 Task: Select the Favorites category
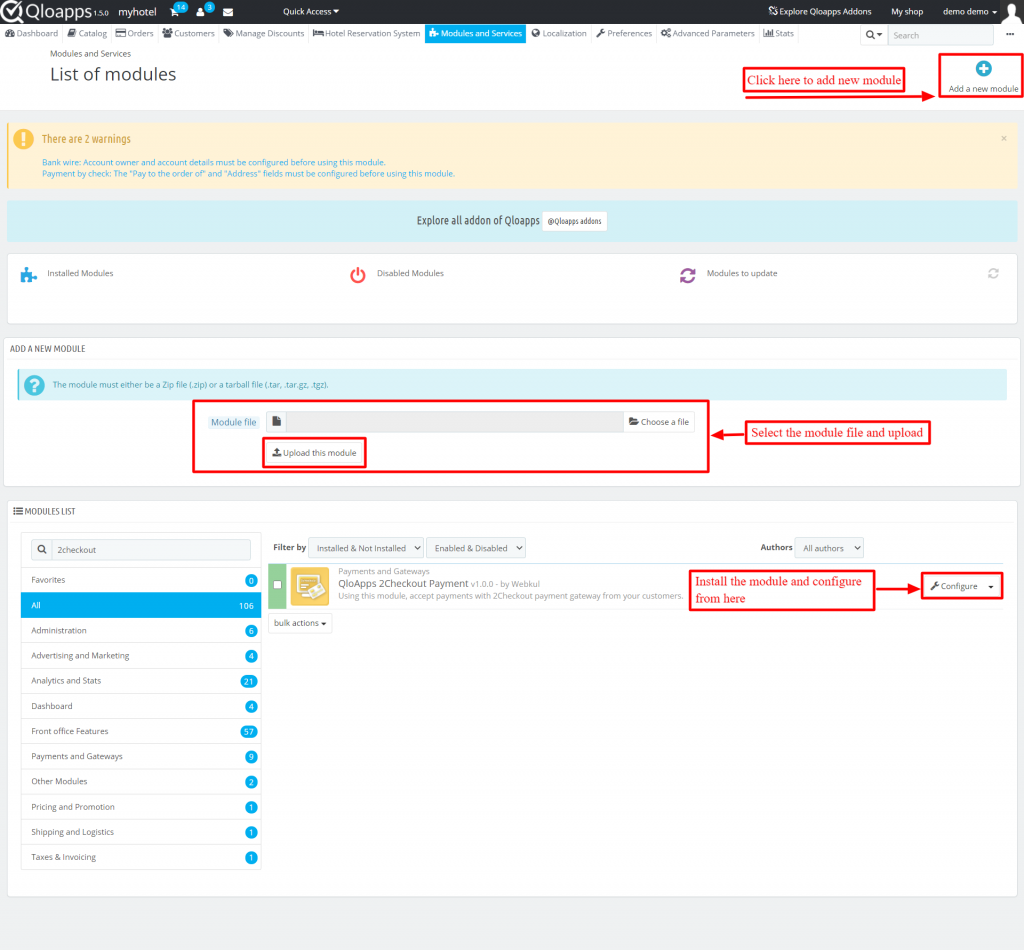pos(141,580)
